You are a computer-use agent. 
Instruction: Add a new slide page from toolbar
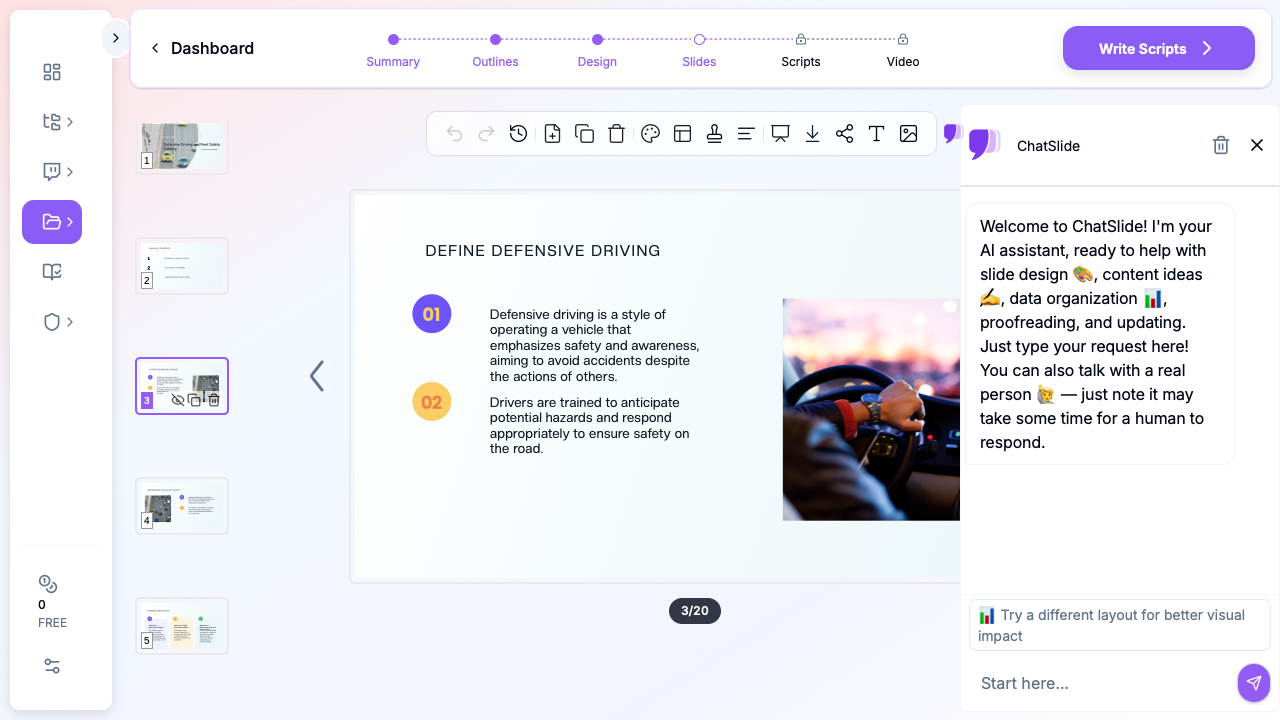point(552,134)
